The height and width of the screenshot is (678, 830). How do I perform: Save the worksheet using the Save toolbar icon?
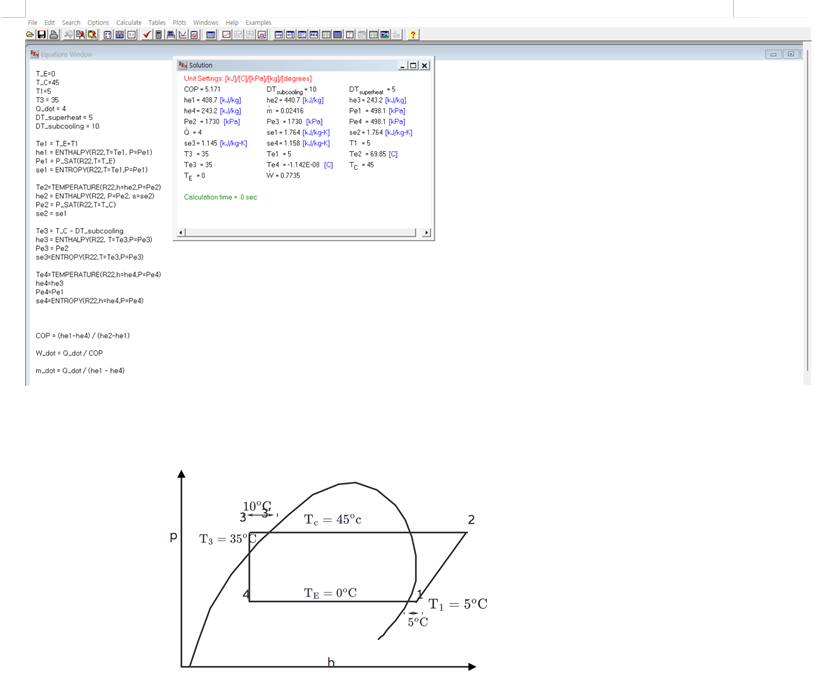point(43,36)
